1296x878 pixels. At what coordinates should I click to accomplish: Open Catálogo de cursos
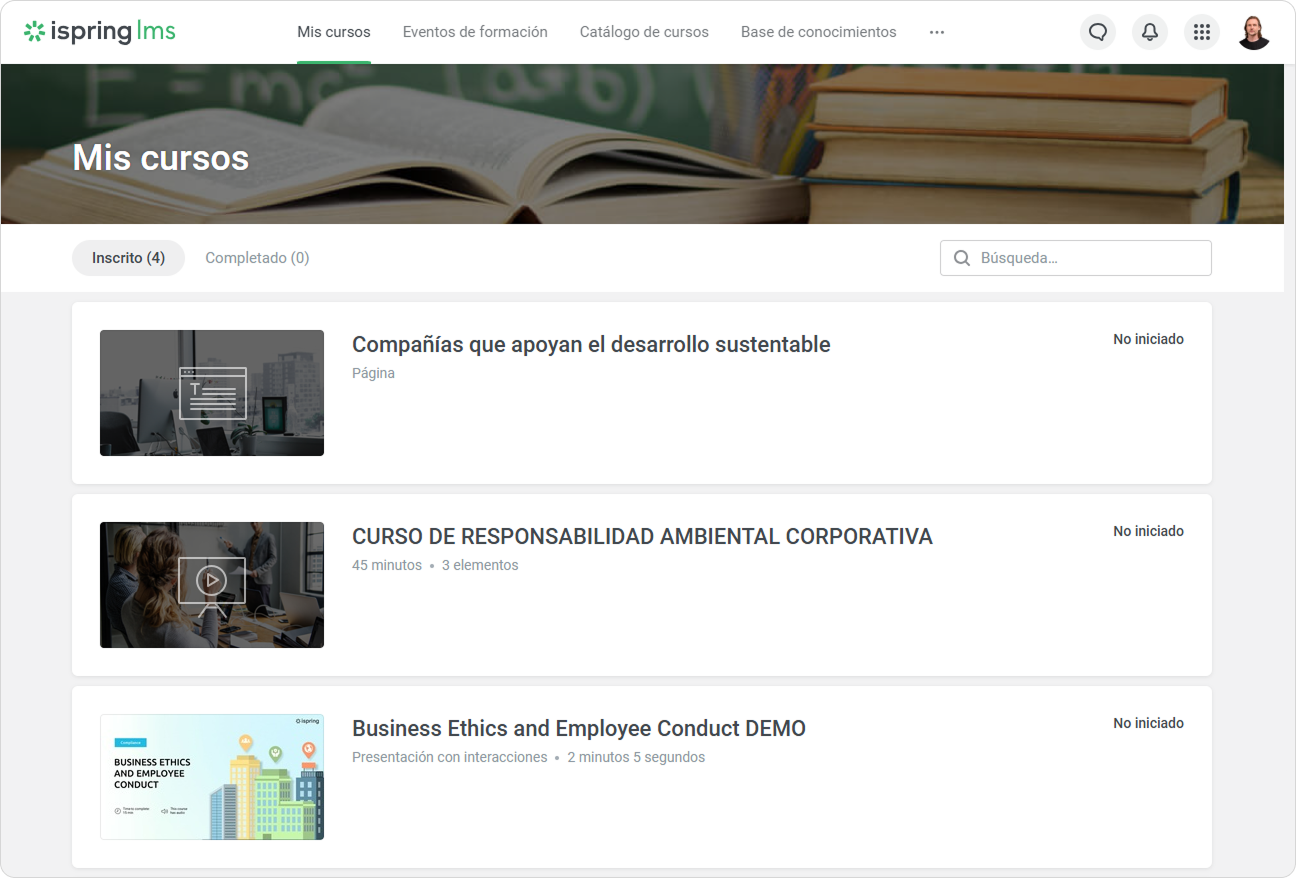pyautogui.click(x=644, y=32)
